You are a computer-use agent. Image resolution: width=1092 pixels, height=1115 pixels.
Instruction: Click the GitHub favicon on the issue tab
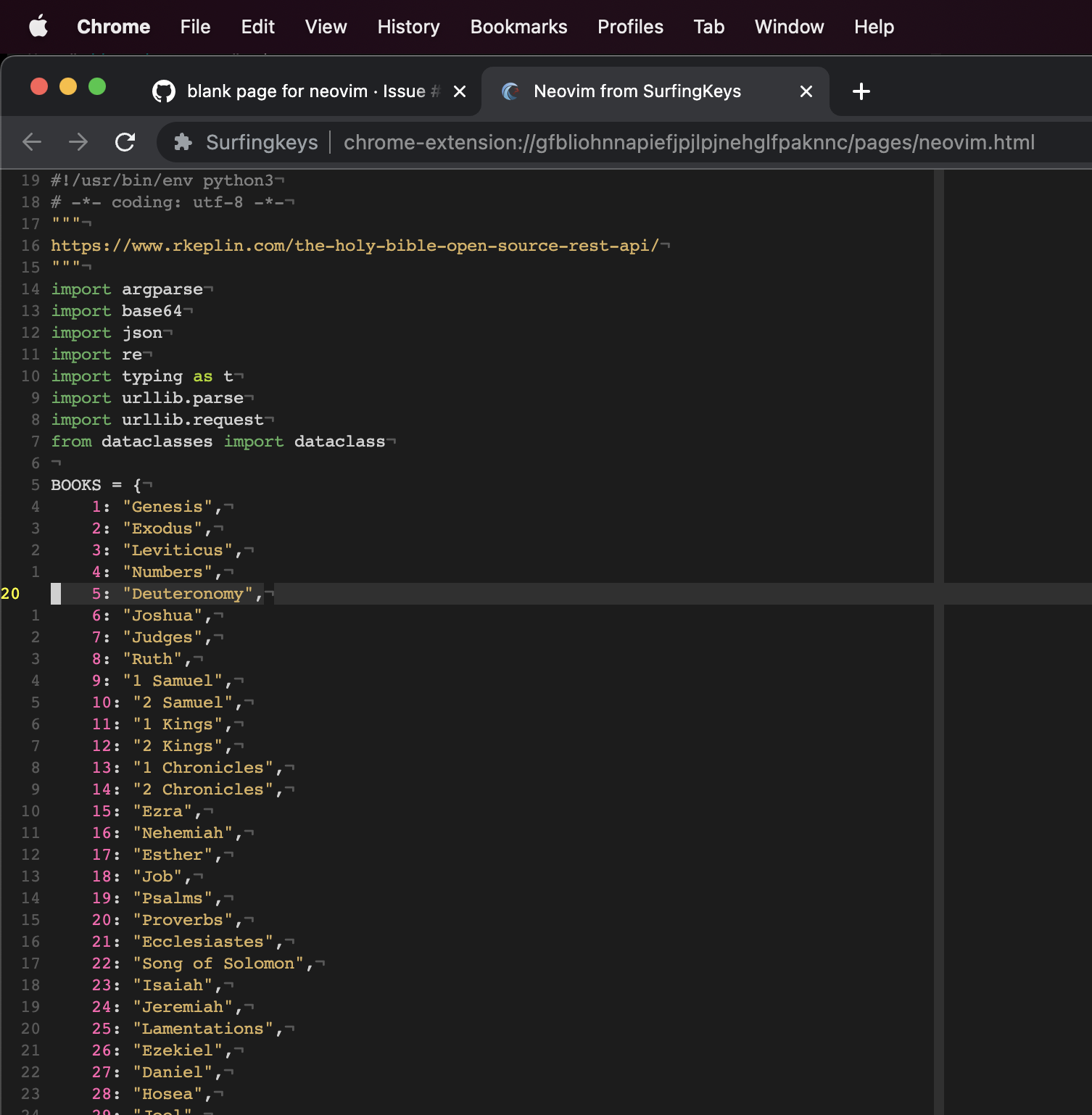point(165,91)
